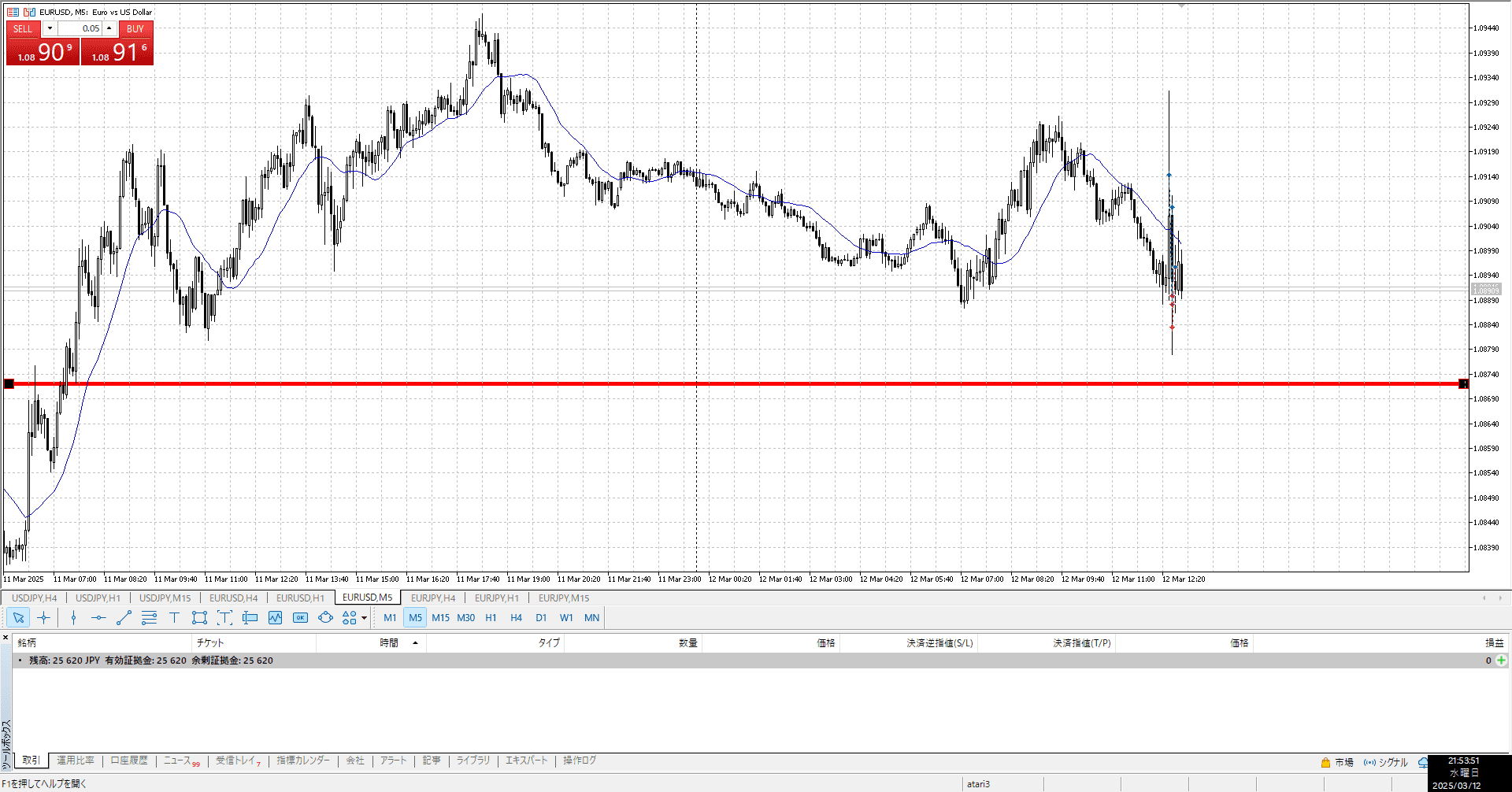The height and width of the screenshot is (792, 1512).
Task: Select the vertical line drawing tool
Action: 73,618
